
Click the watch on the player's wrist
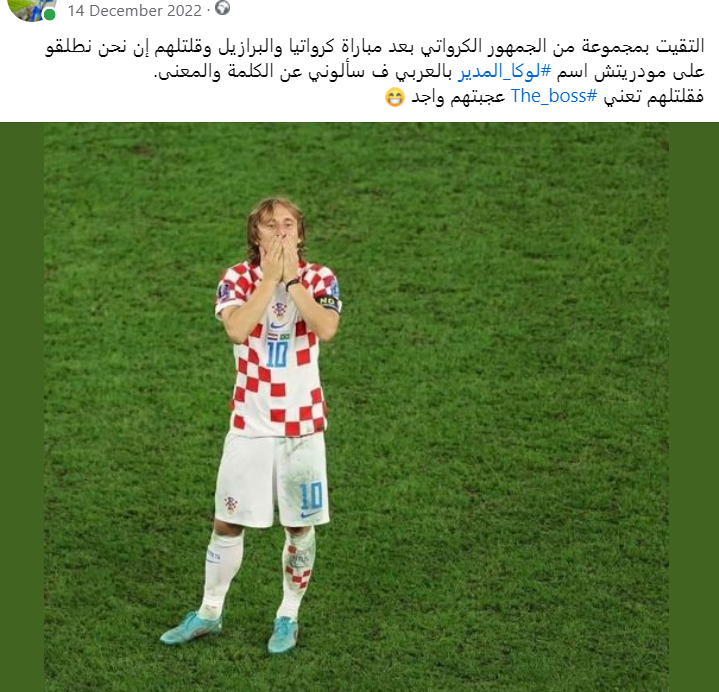[293, 284]
